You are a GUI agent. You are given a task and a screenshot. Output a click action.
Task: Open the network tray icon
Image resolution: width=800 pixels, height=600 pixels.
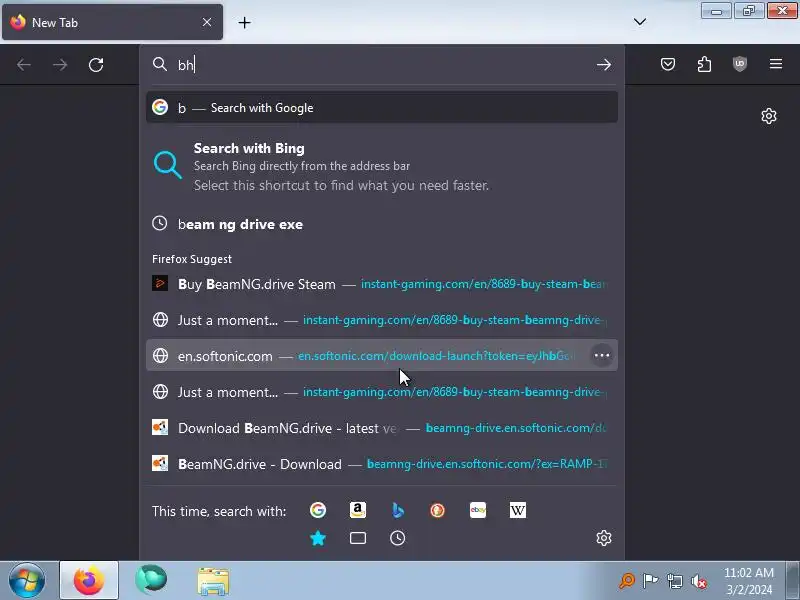(674, 581)
